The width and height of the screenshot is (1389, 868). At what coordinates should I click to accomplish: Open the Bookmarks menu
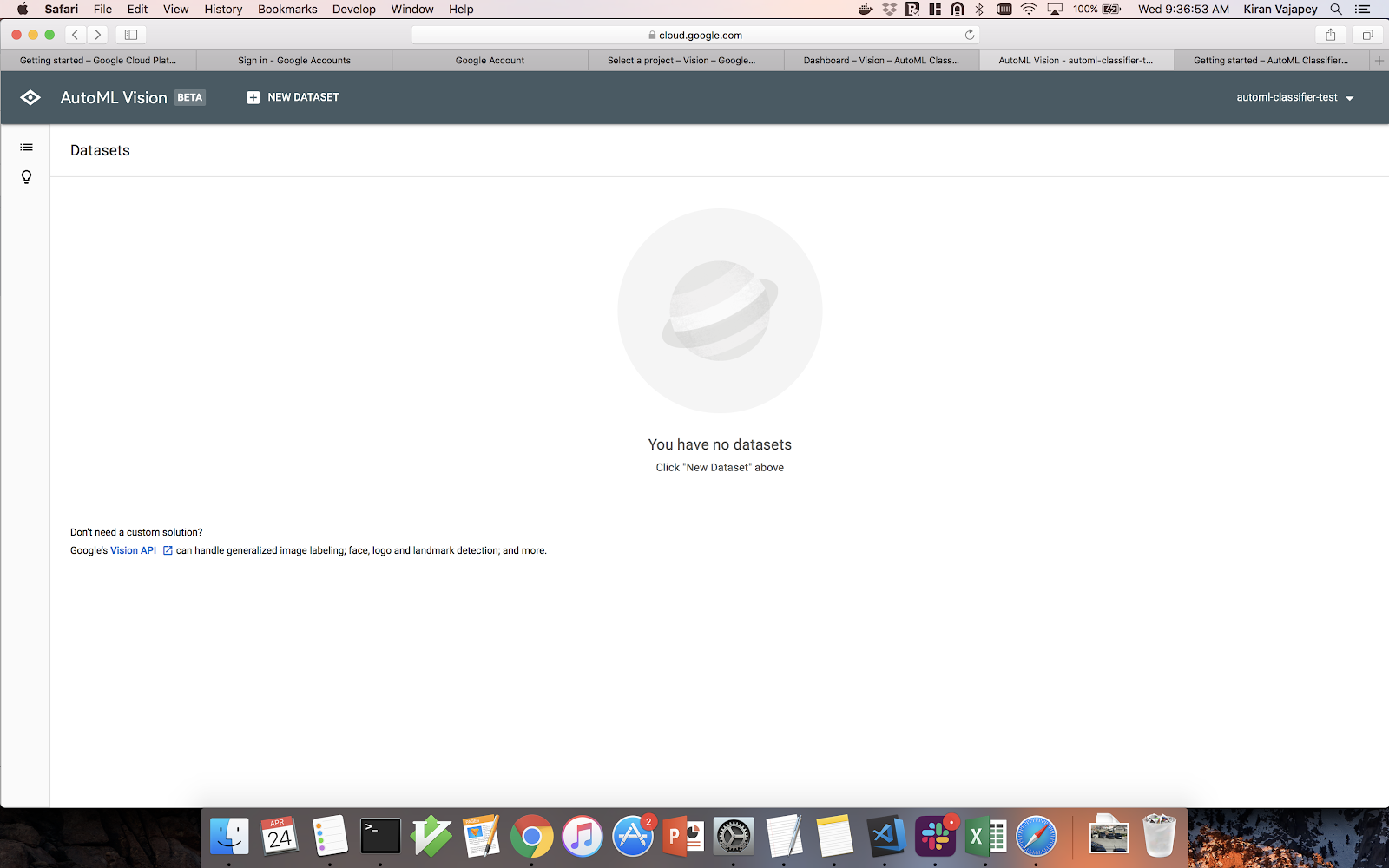[x=287, y=9]
